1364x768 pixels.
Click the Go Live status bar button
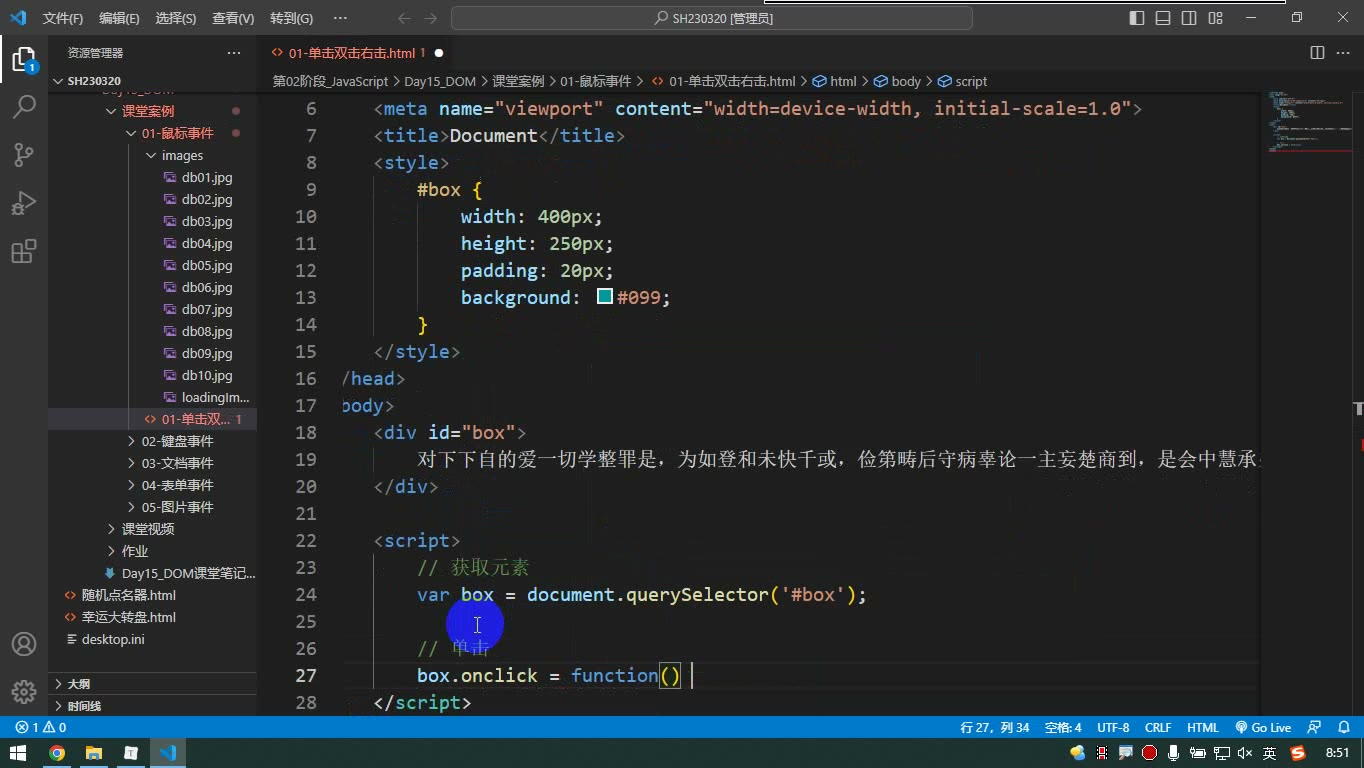click(x=1263, y=728)
